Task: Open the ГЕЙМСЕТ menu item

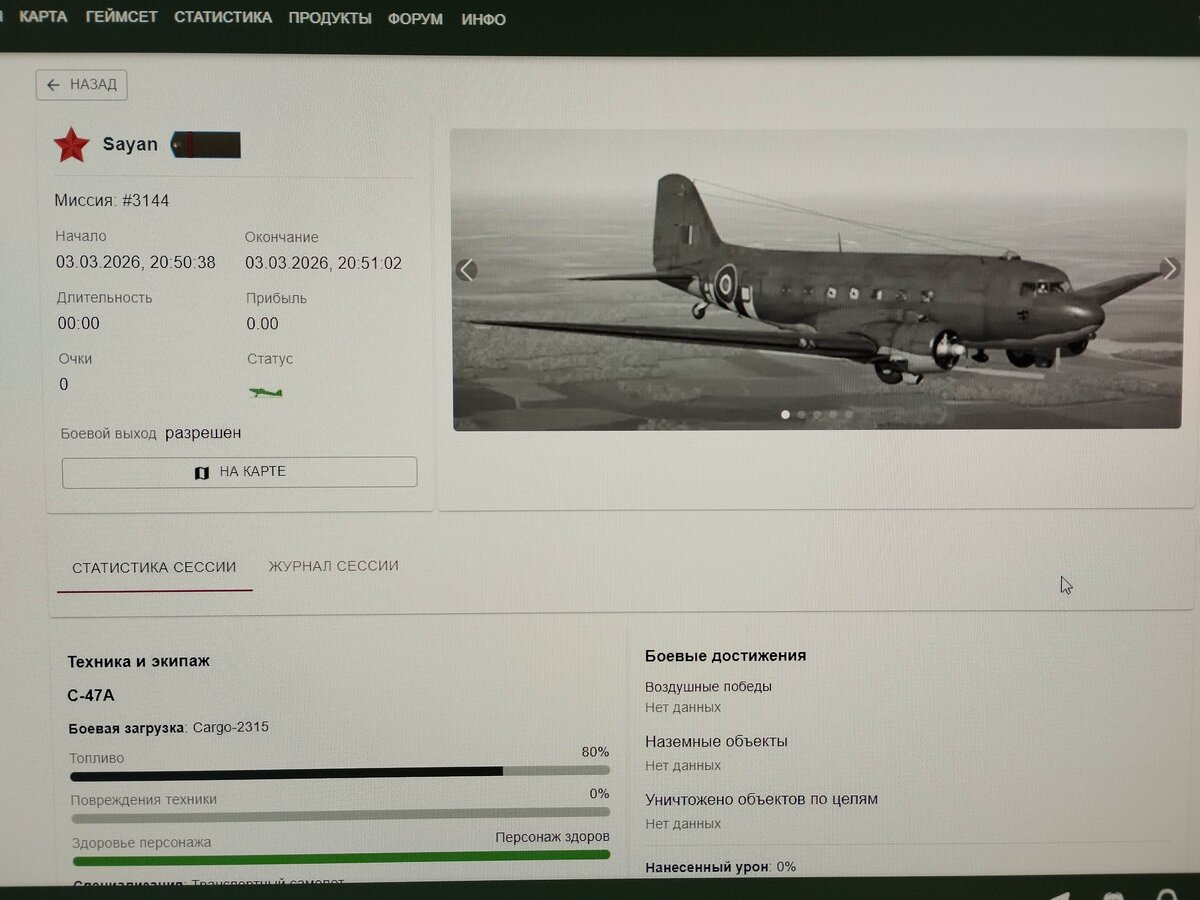Action: click(121, 17)
